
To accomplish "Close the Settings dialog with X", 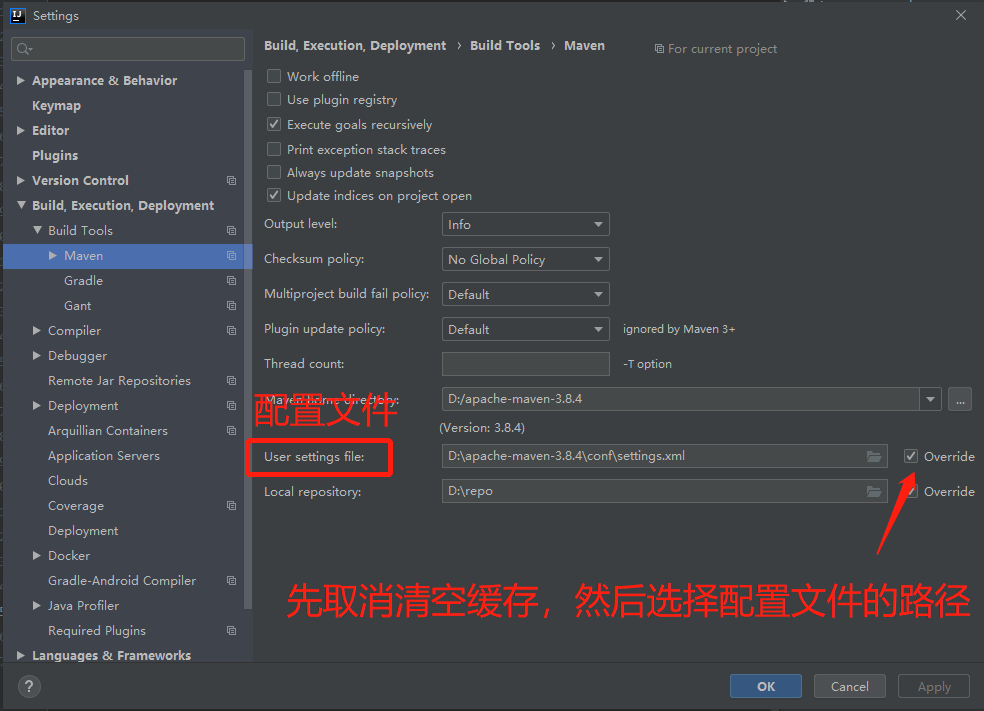I will (x=961, y=15).
